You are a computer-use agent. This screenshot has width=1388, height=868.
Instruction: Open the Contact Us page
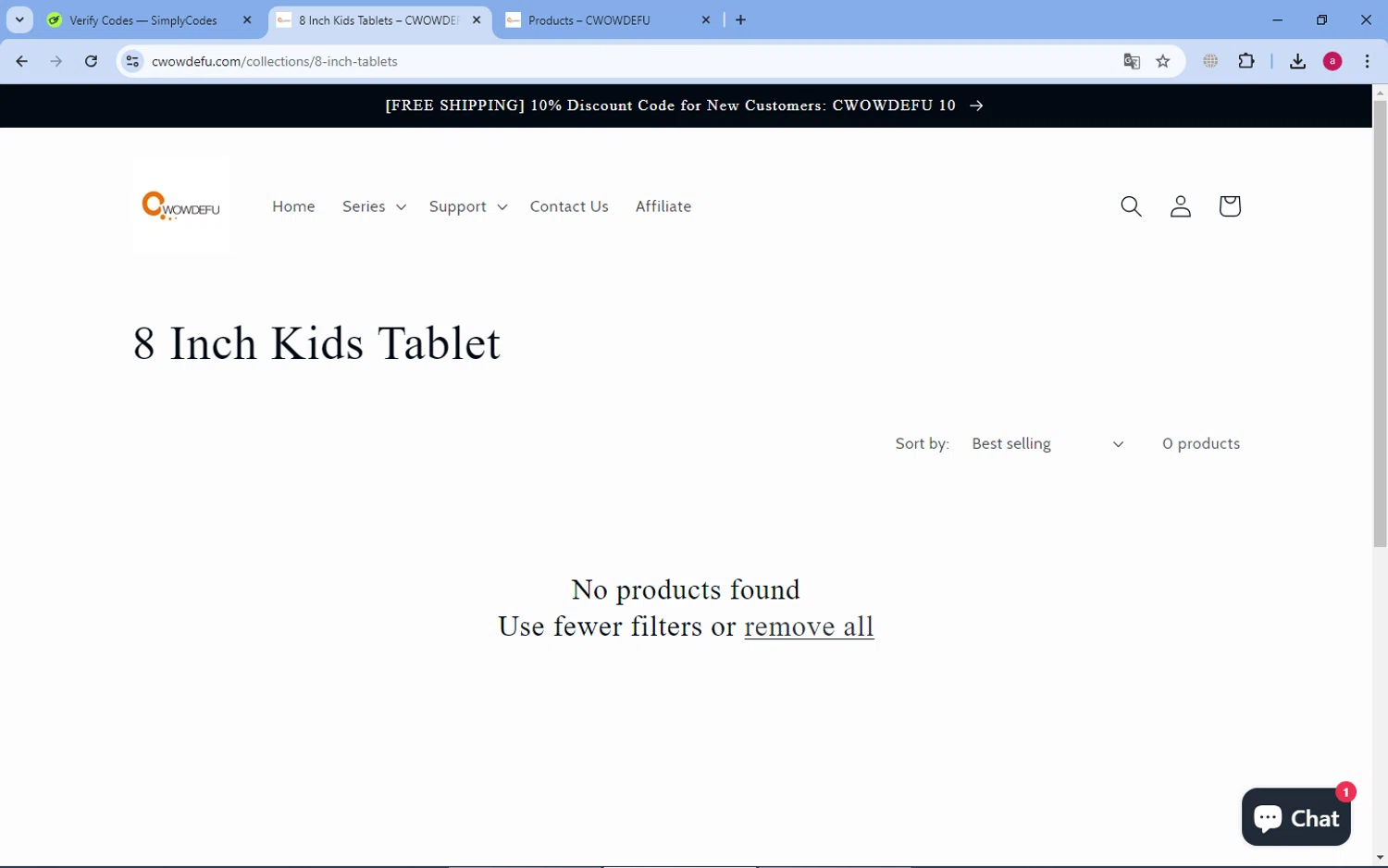tap(569, 206)
